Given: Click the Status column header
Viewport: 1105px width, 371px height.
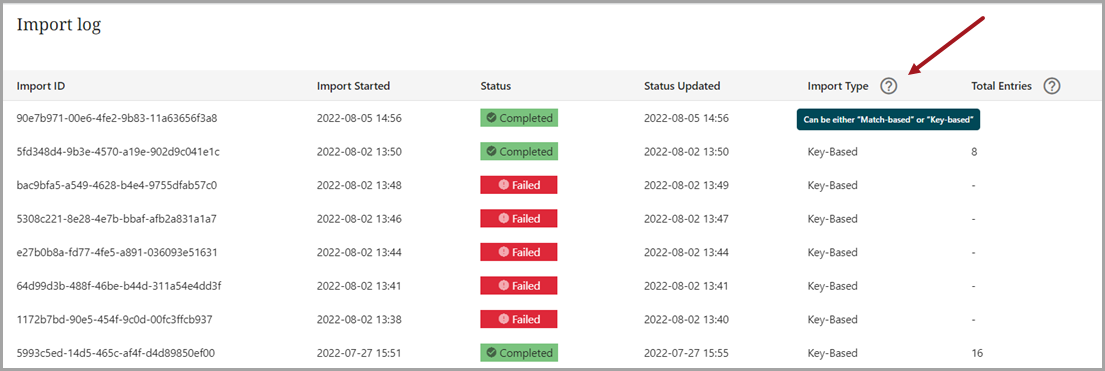Looking at the screenshot, I should (495, 86).
